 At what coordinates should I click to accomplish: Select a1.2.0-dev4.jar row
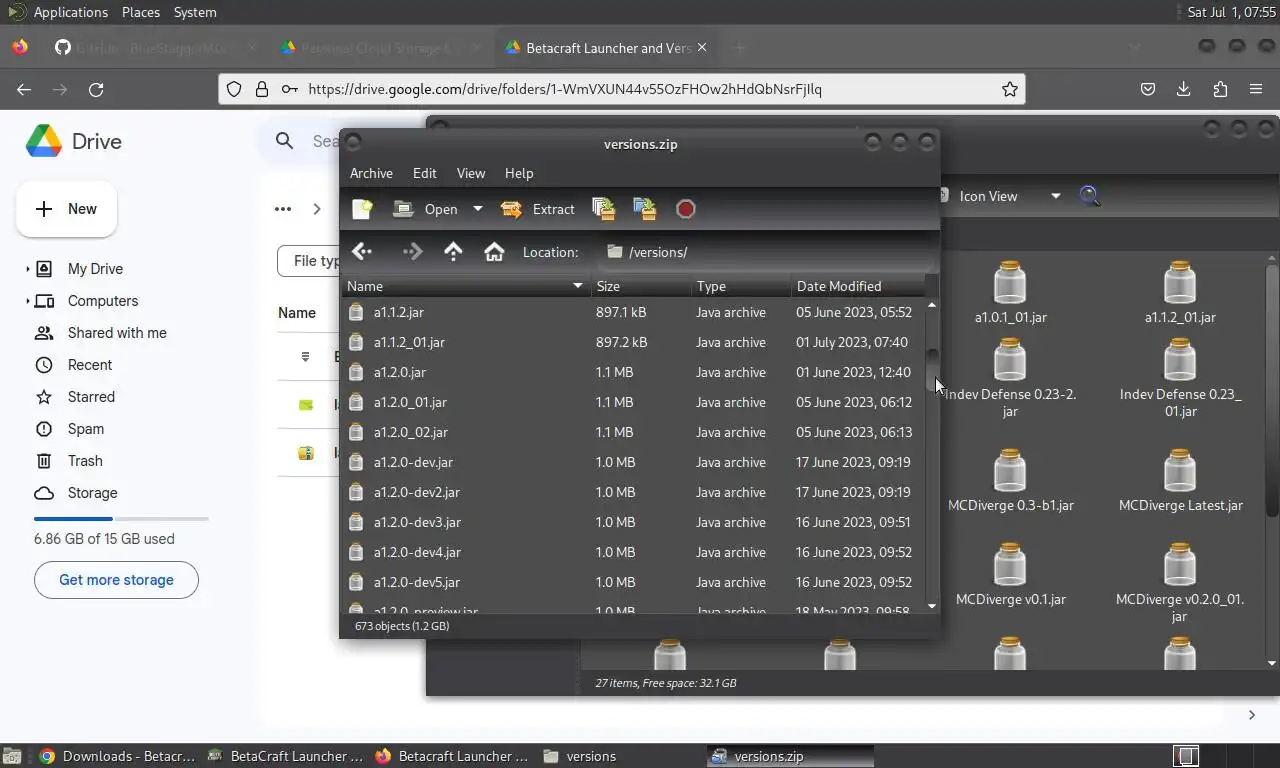click(x=633, y=552)
